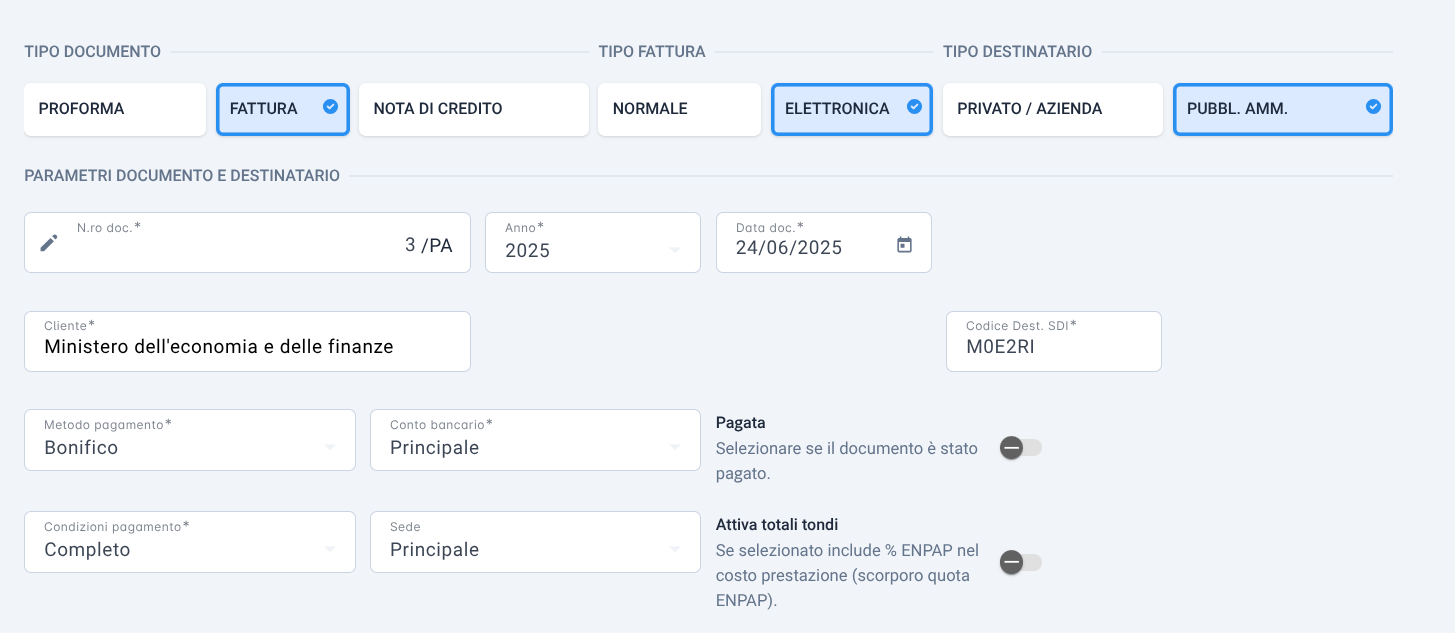The height and width of the screenshot is (633, 1455).
Task: Click the 'TIPO DOCUMENTO' heading
Action: tap(93, 52)
